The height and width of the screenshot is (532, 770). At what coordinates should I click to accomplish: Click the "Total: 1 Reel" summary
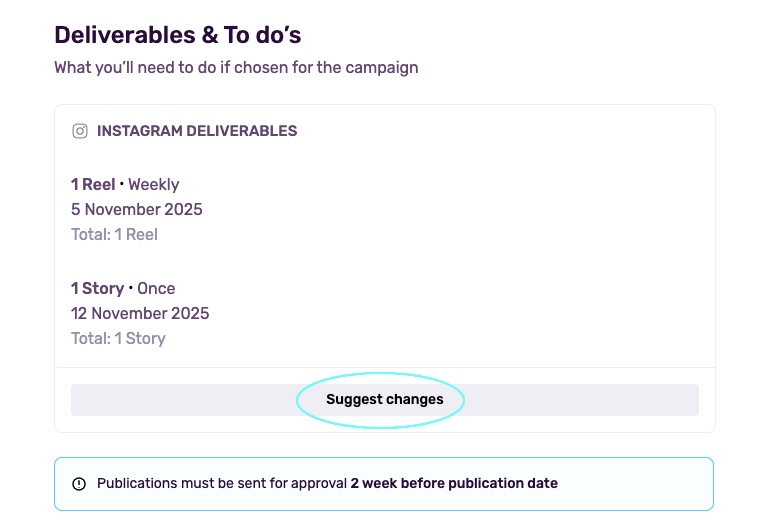[114, 234]
